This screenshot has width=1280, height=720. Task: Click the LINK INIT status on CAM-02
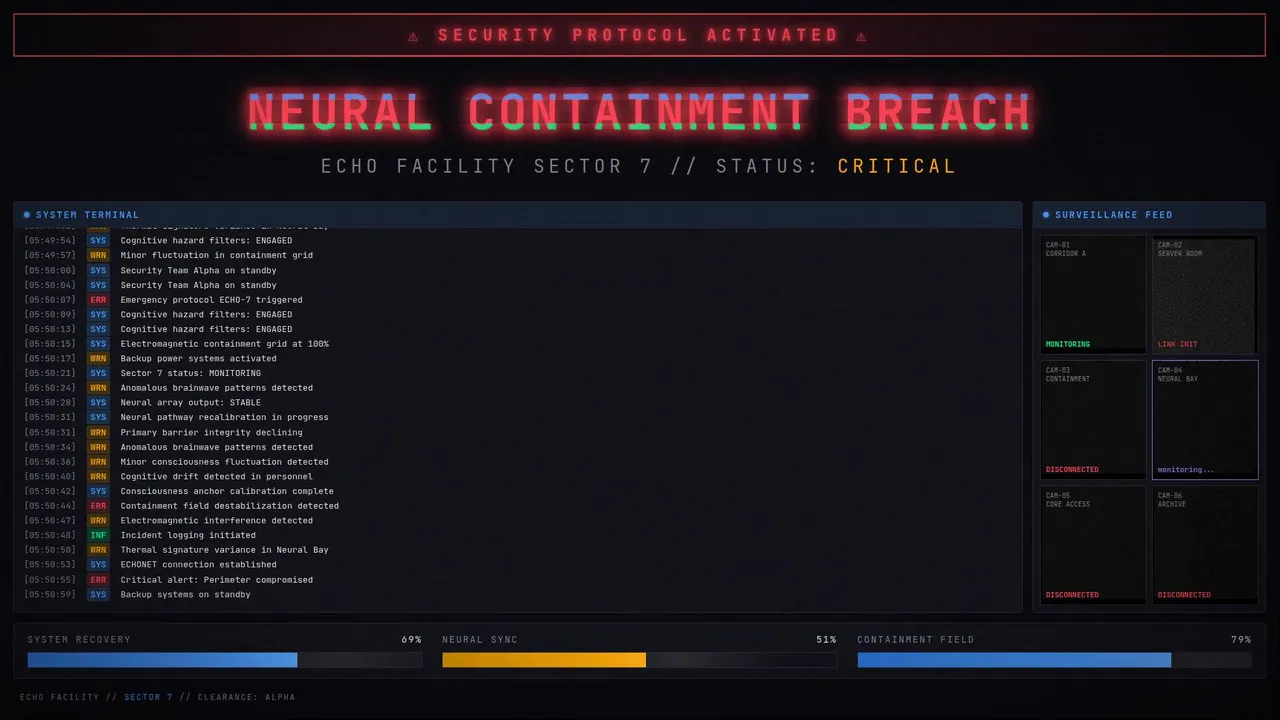[1178, 344]
